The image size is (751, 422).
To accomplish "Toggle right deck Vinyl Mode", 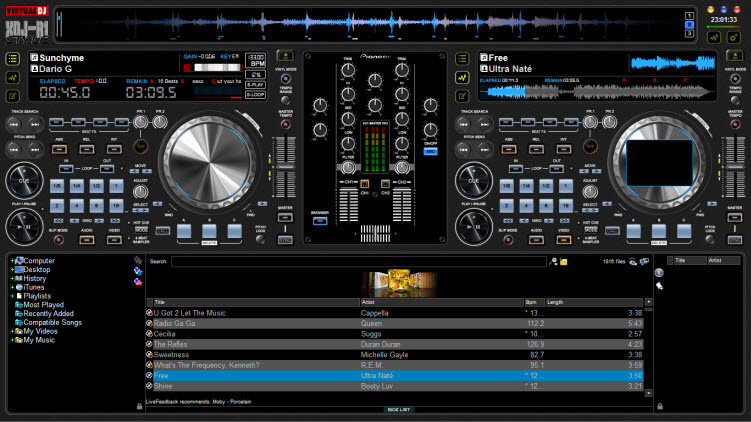I will (x=735, y=79).
